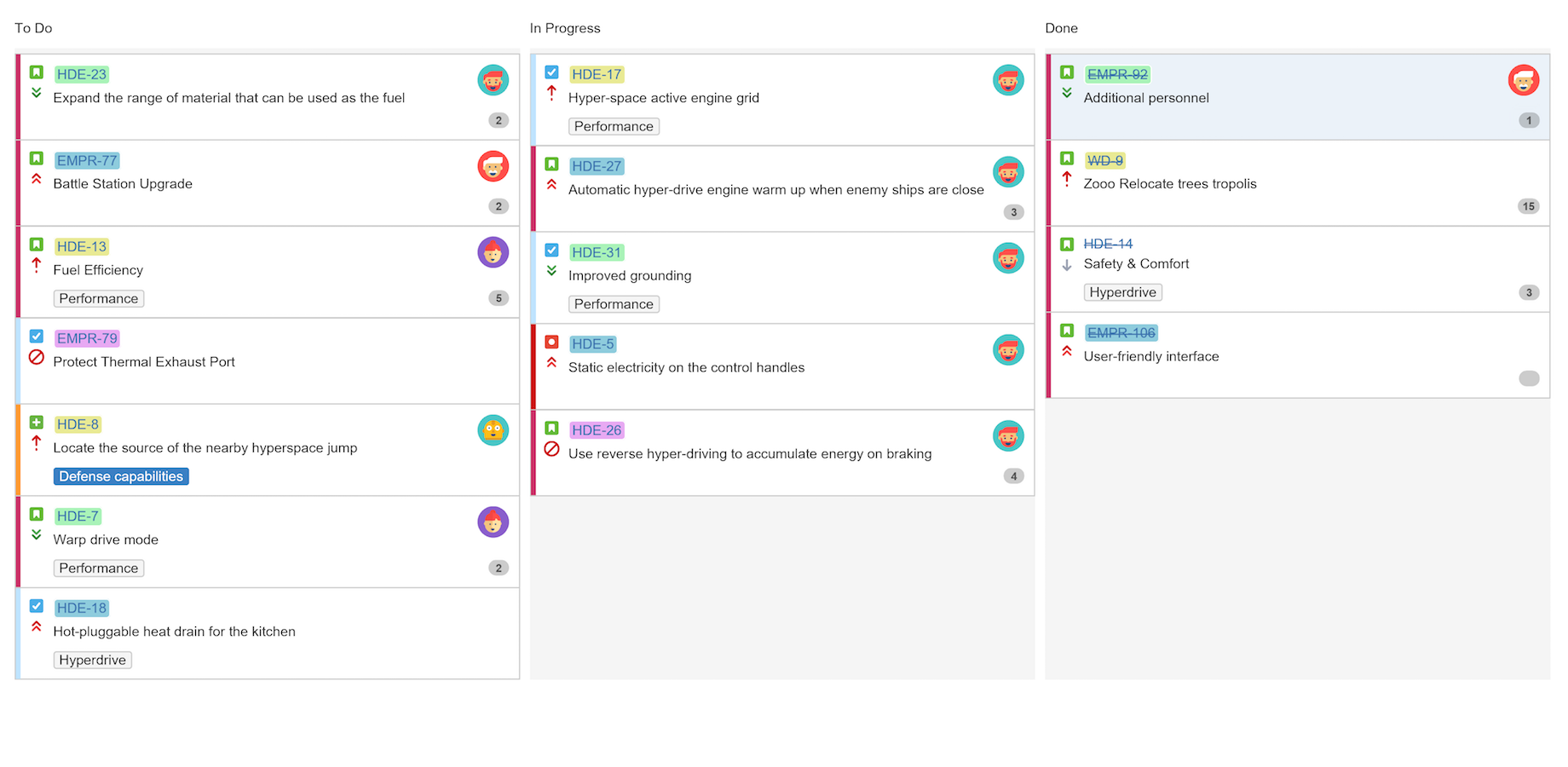This screenshot has height=767, width=1568.
Task: Open the EMPR-92 issue link
Action: coord(1117,74)
